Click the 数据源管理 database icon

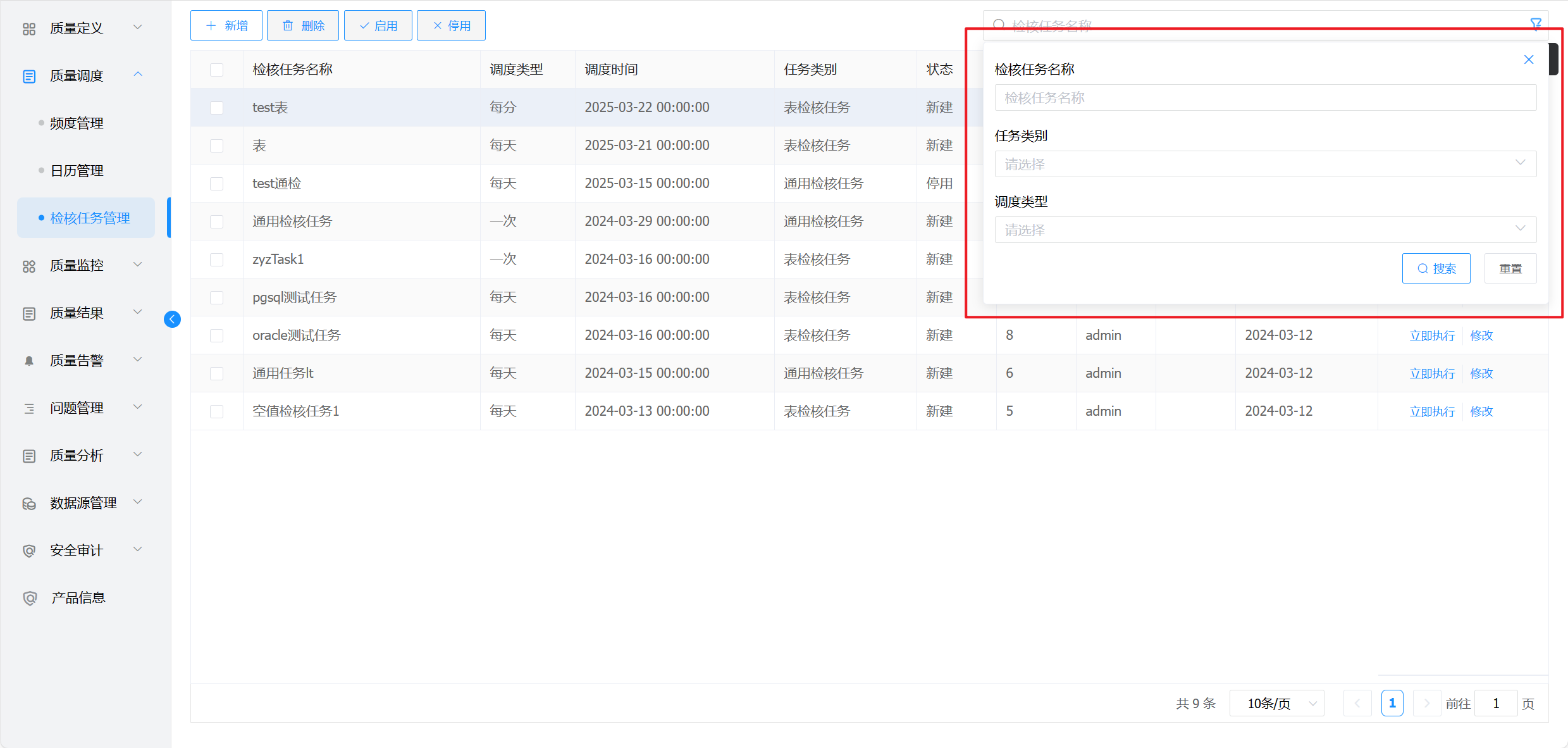(29, 504)
